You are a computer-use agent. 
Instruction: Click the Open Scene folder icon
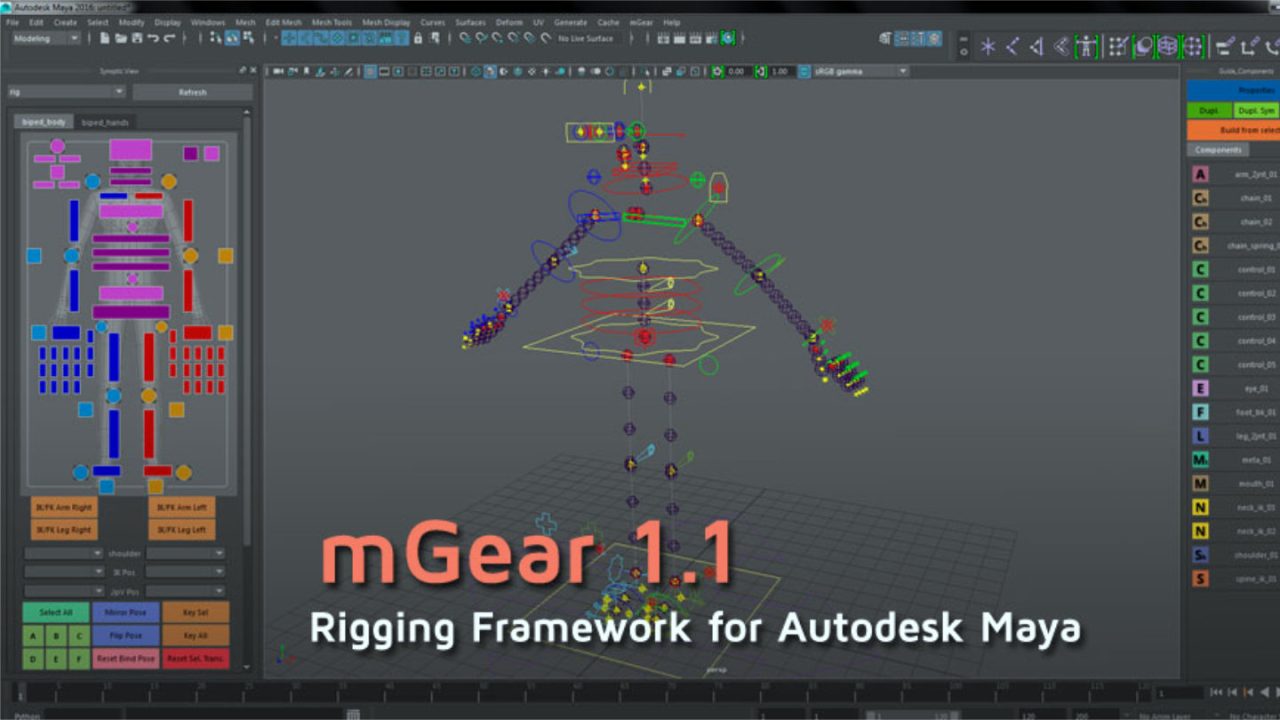click(121, 39)
